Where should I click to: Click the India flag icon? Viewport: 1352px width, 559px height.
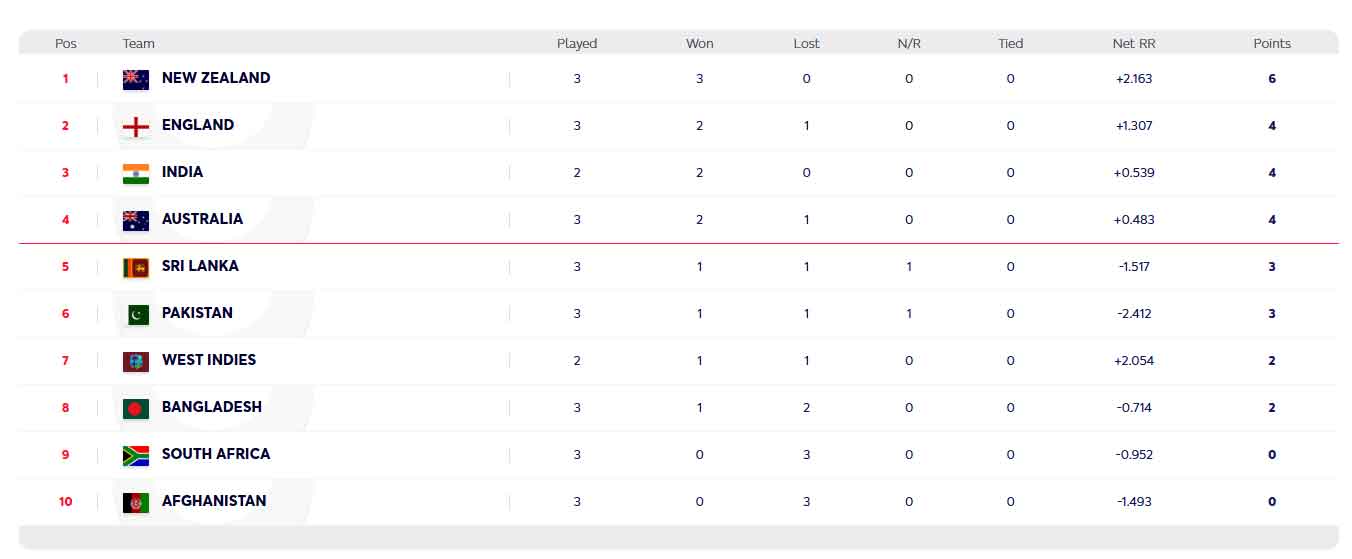coord(136,173)
